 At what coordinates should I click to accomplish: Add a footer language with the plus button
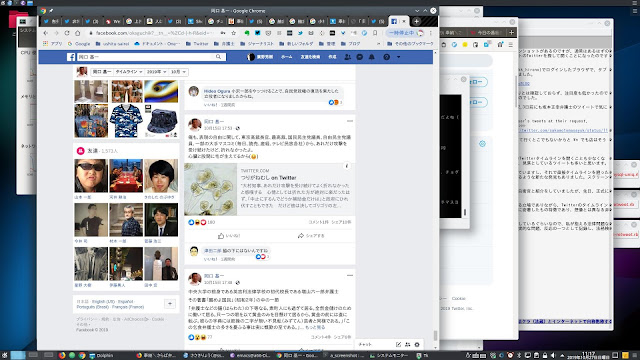[x=170, y=304]
